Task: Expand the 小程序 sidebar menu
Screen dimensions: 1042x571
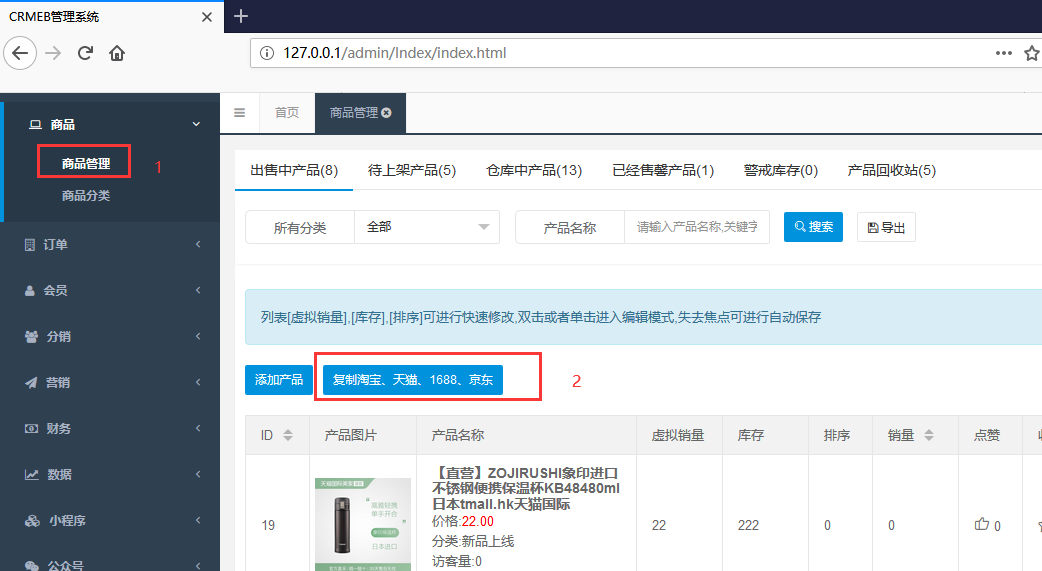Action: pyautogui.click(x=110, y=520)
